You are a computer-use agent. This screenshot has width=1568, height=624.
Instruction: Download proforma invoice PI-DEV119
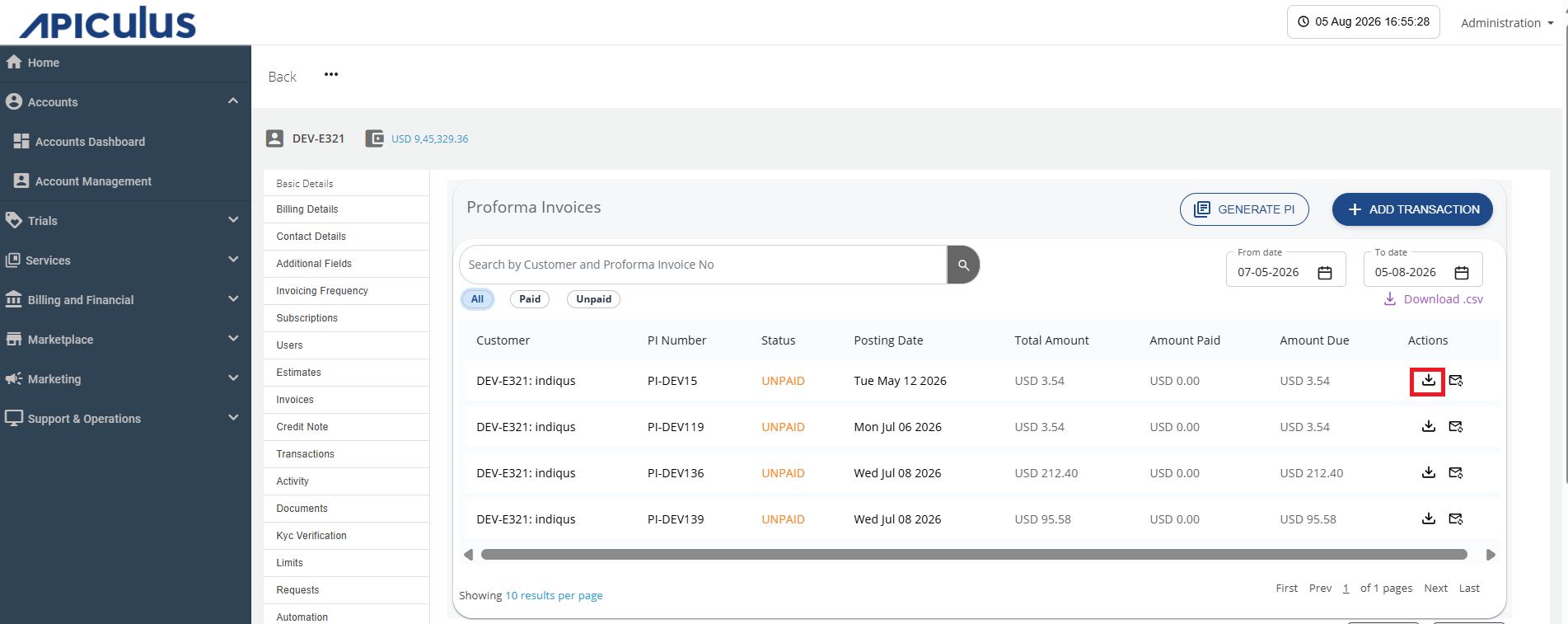click(x=1428, y=427)
